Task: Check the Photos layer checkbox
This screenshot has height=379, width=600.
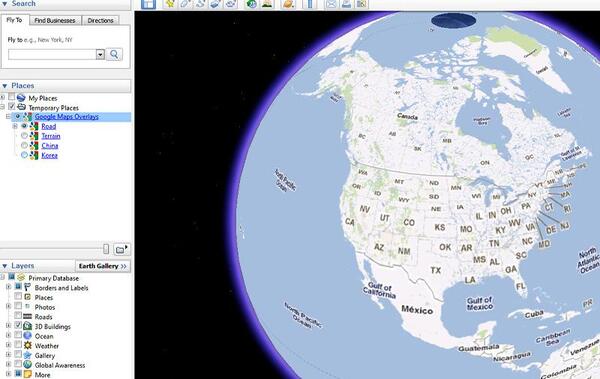Action: 18,306
